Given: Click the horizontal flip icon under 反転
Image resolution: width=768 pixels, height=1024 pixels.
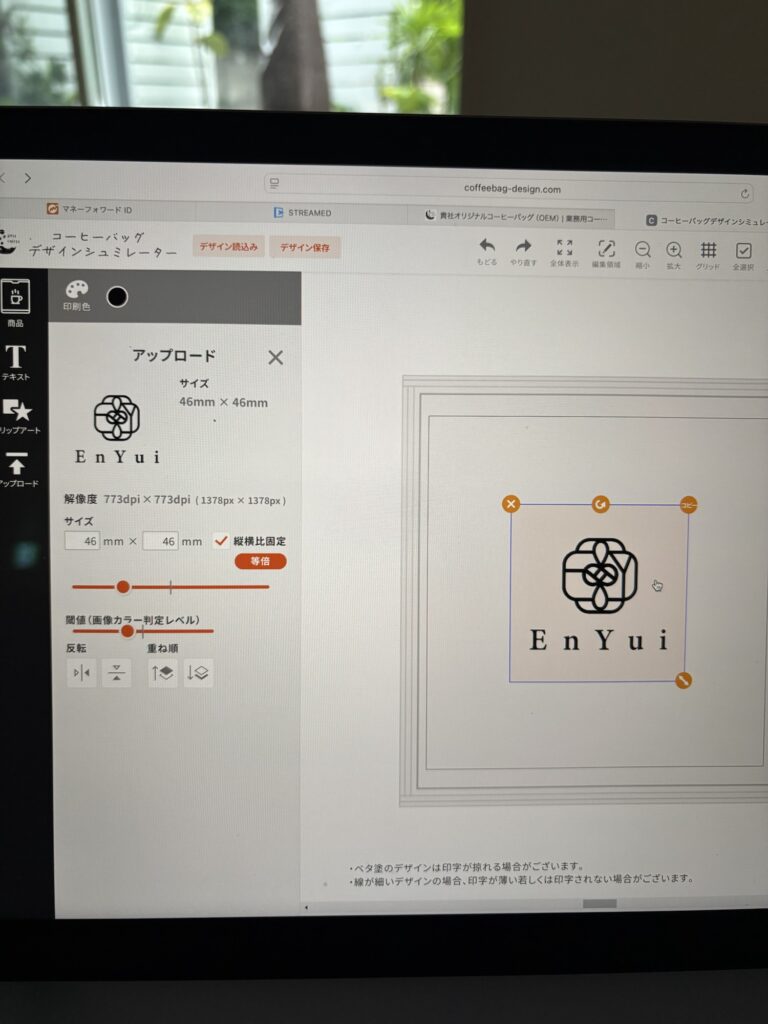Looking at the screenshot, I should coord(81,673).
